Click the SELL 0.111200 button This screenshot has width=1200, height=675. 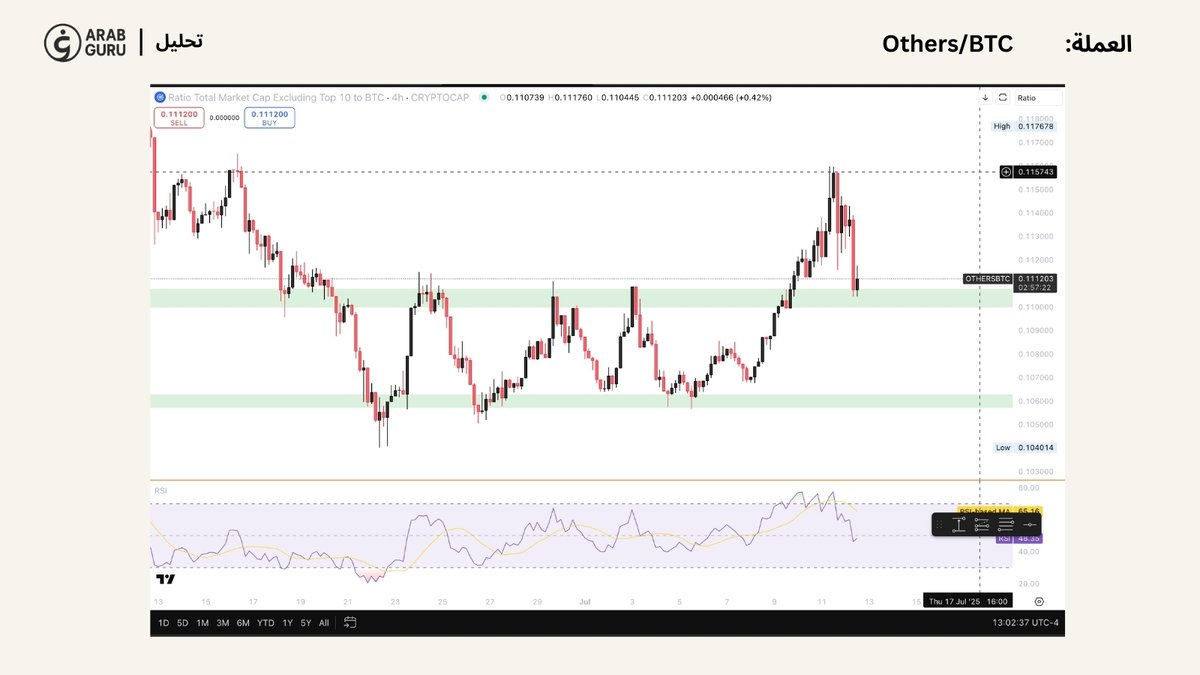[x=179, y=118]
